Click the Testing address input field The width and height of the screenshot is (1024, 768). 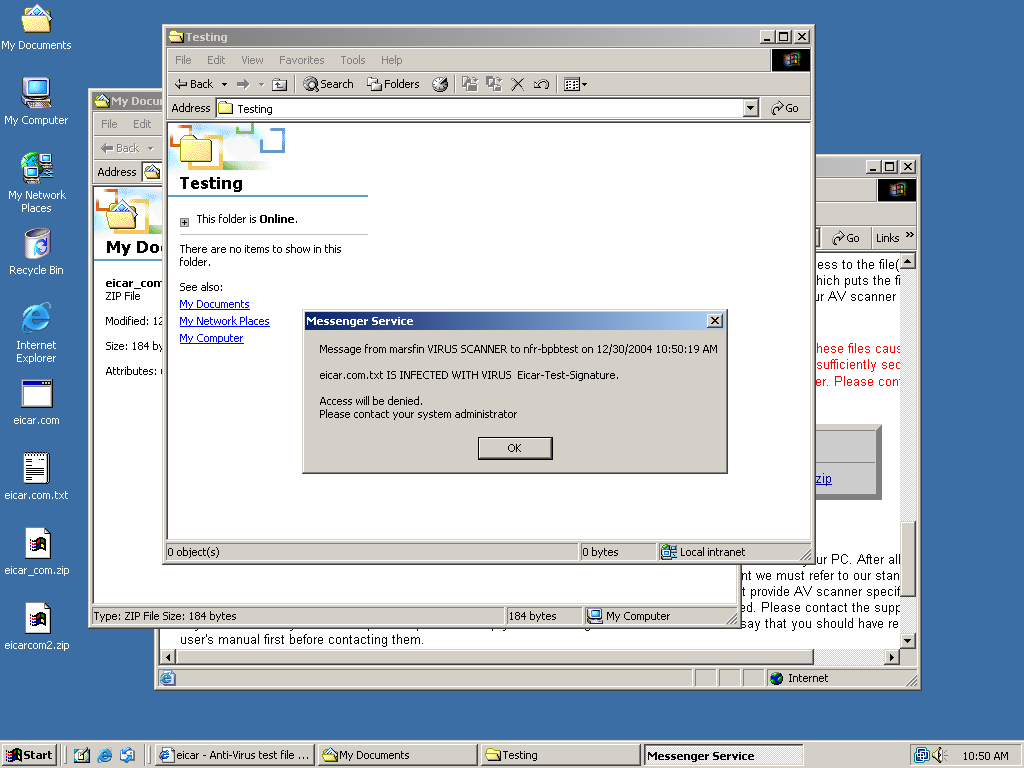coord(480,109)
